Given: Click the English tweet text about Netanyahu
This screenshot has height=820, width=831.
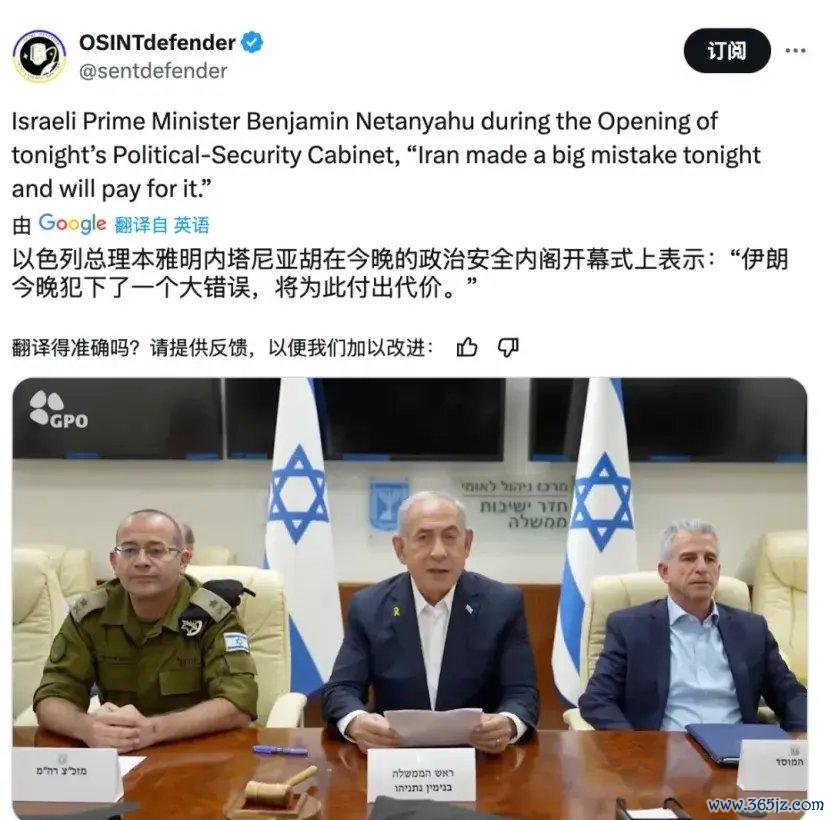Looking at the screenshot, I should [386, 155].
